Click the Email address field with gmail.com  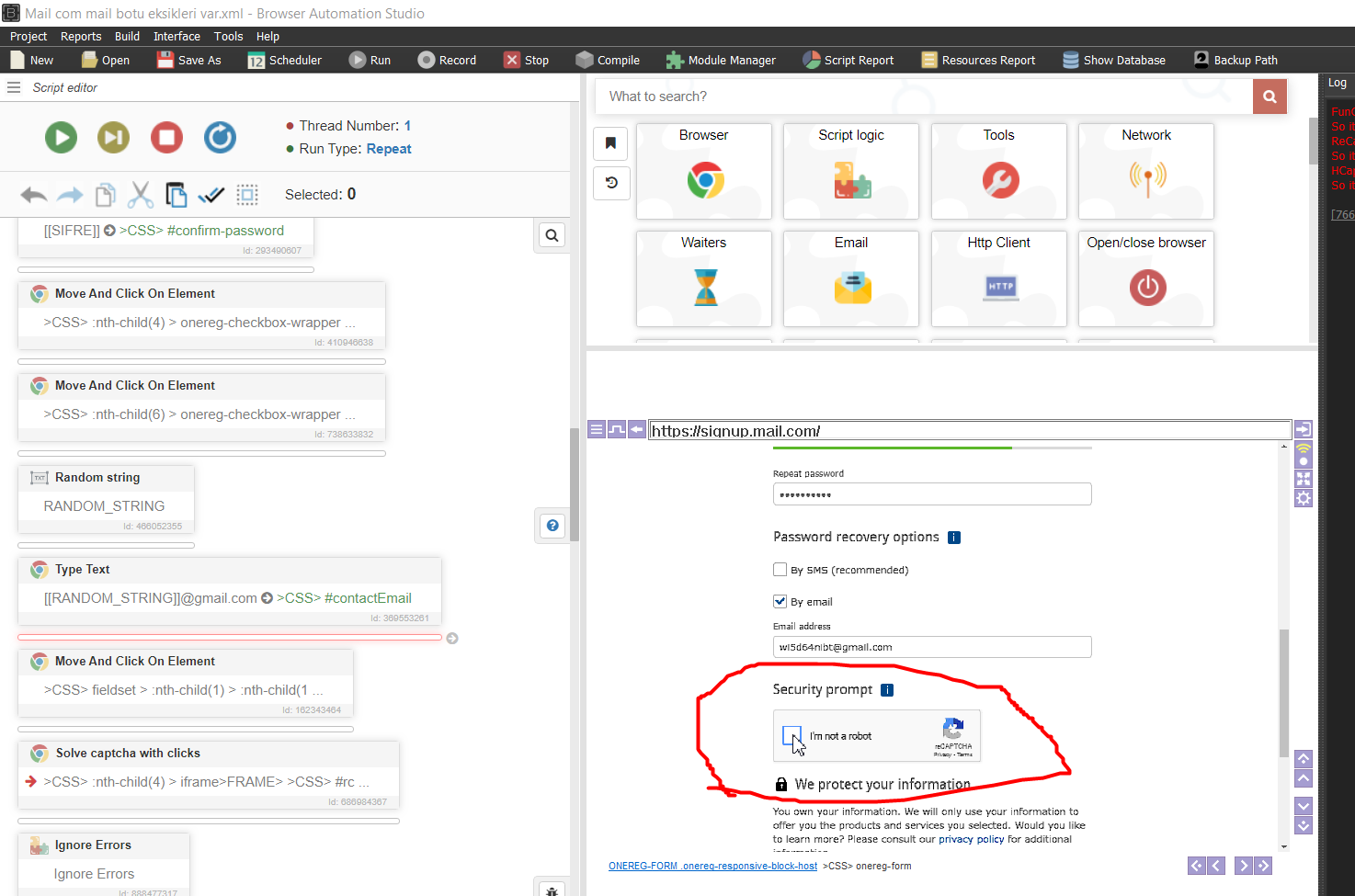click(x=932, y=647)
